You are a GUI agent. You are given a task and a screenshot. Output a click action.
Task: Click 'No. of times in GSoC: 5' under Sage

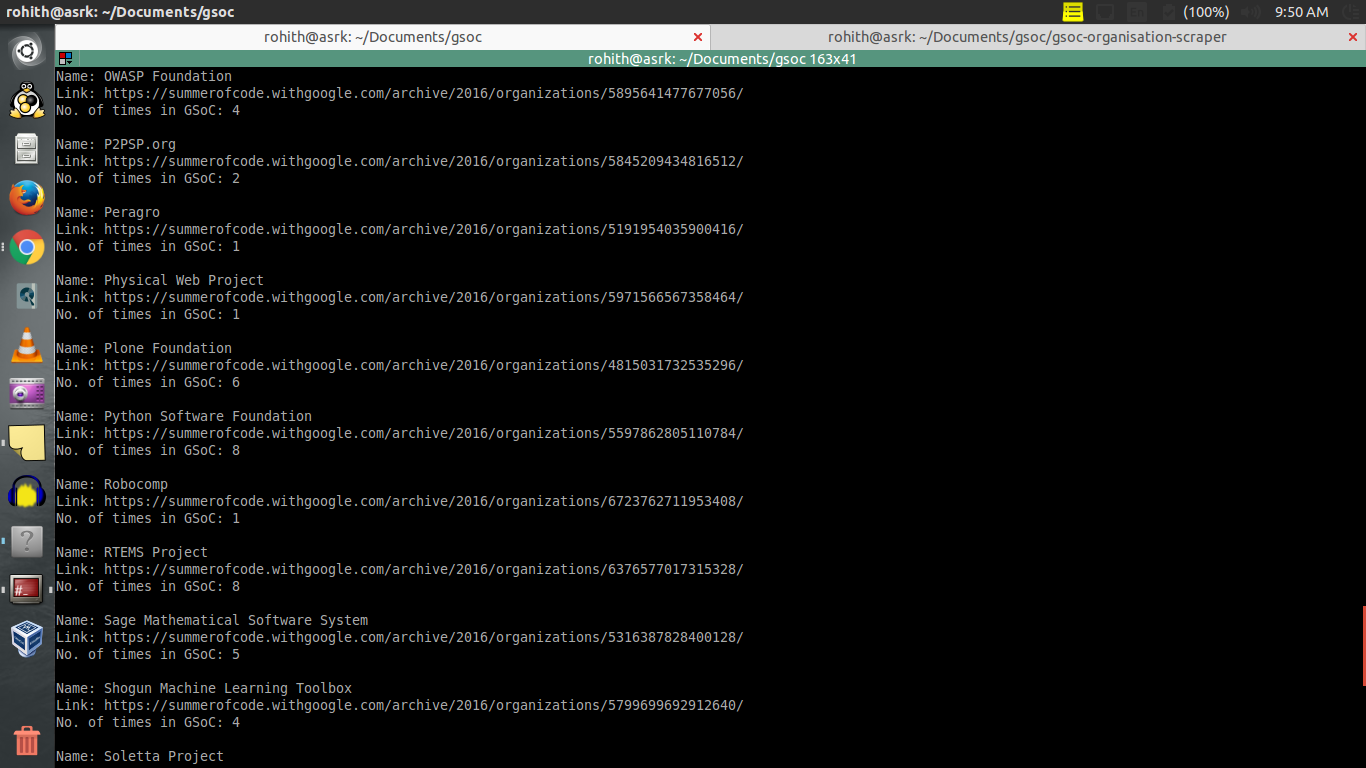(x=148, y=654)
